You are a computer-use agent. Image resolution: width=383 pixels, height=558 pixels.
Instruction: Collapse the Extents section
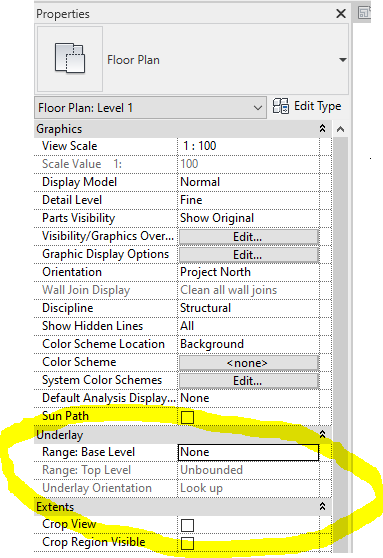point(322,506)
